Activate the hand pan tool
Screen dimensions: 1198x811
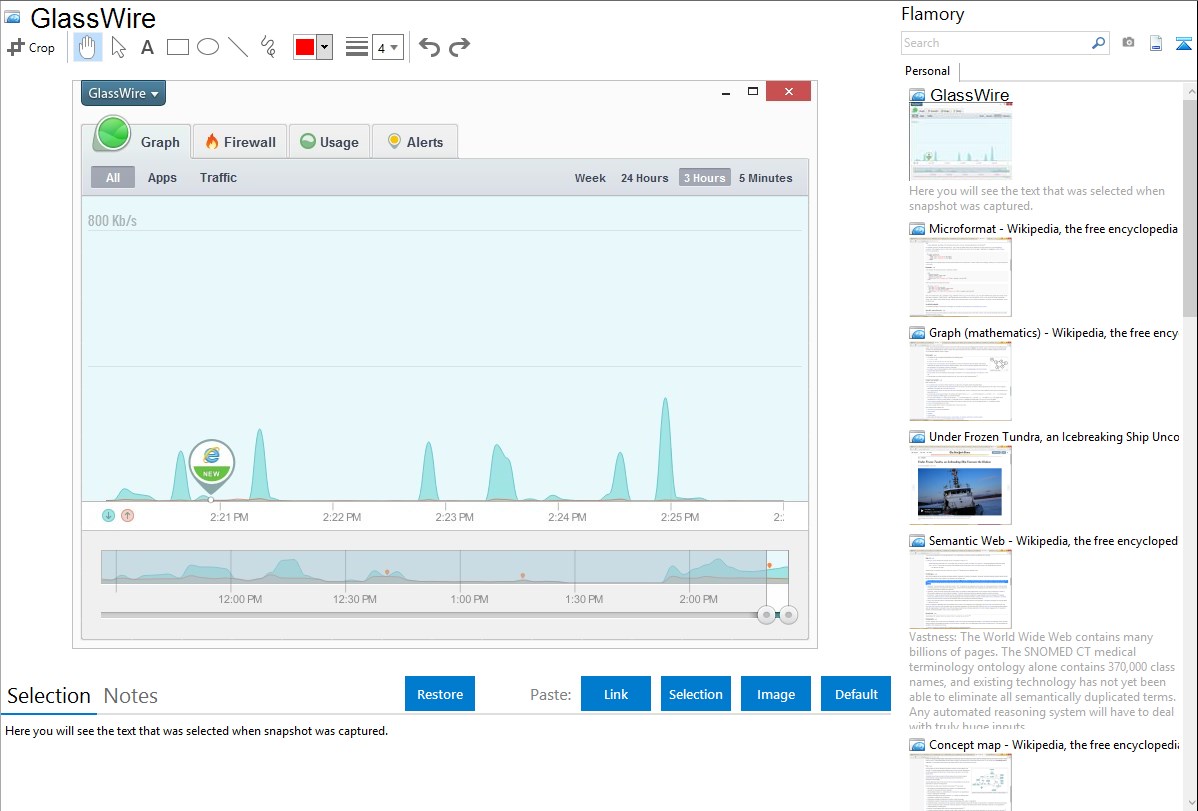click(x=87, y=47)
